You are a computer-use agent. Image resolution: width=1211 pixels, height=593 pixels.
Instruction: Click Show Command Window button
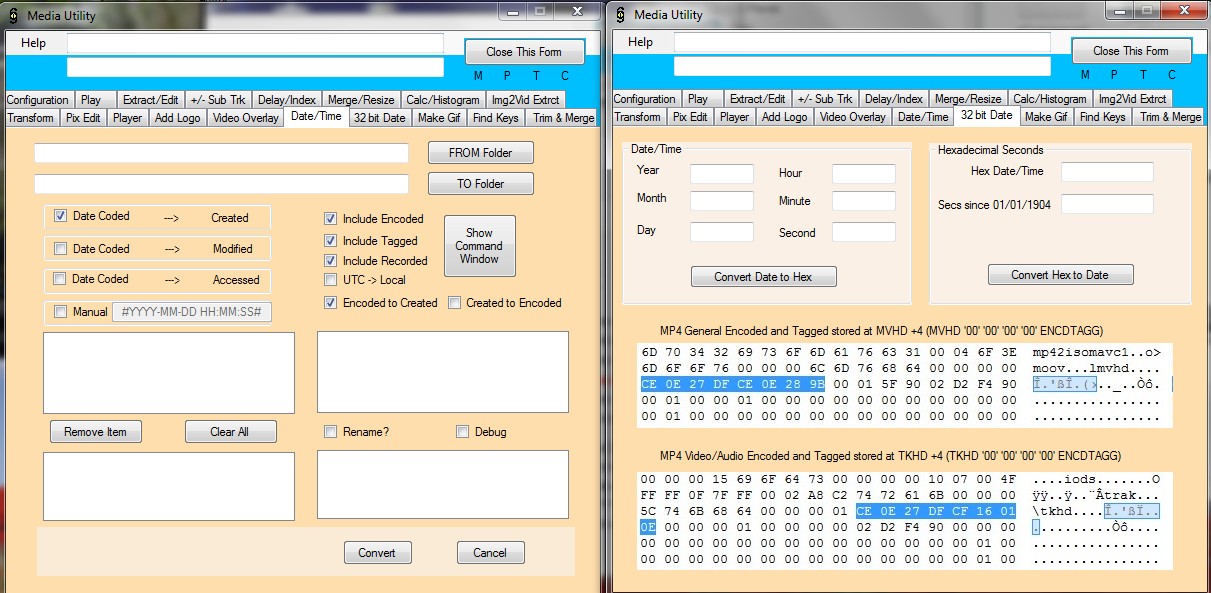[x=479, y=246]
